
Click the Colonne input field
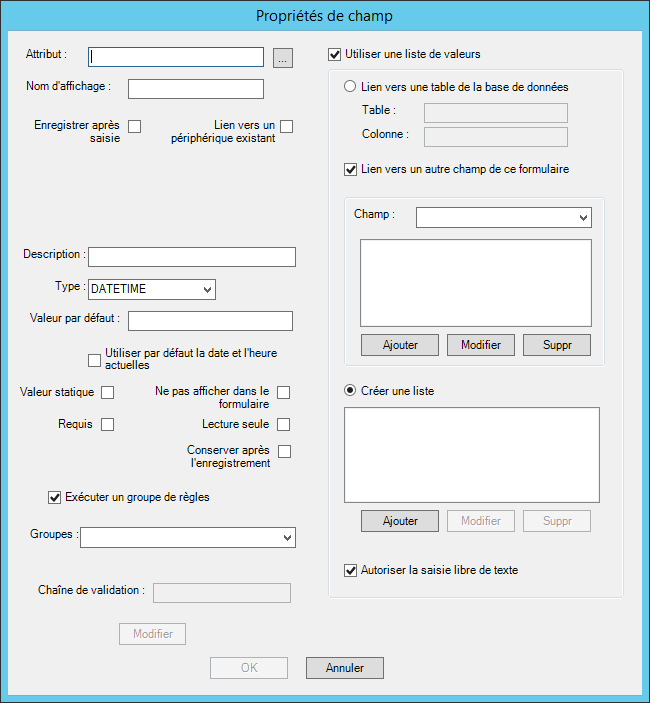[x=496, y=137]
